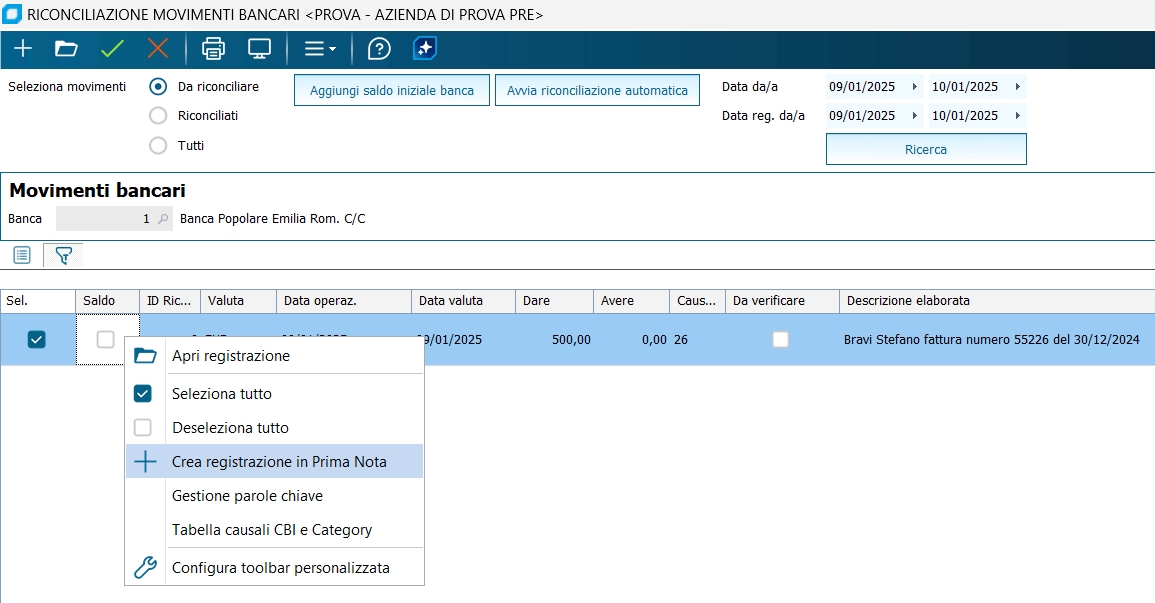Click the monitor preview toolbar icon
The width and height of the screenshot is (1155, 603).
(x=259, y=48)
